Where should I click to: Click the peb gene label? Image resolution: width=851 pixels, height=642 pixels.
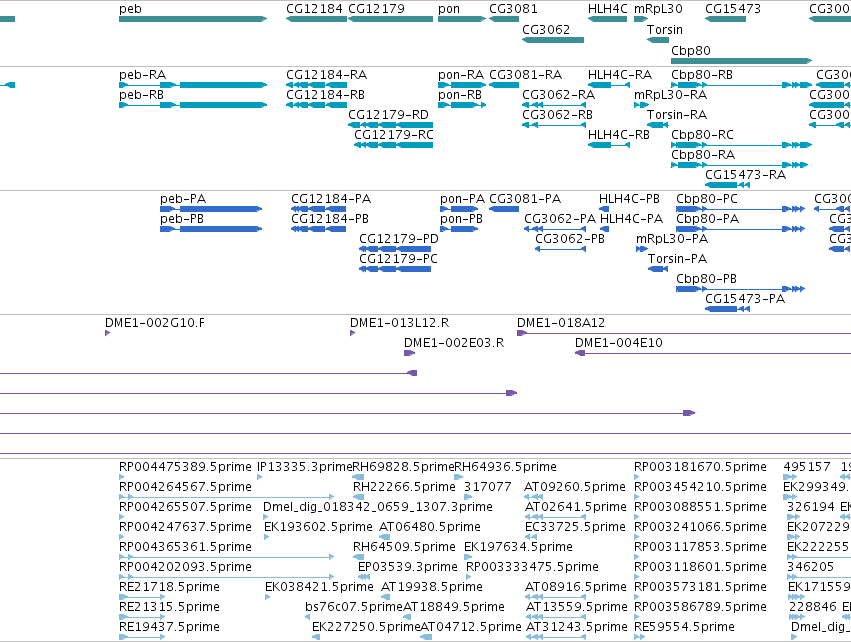tap(130, 9)
